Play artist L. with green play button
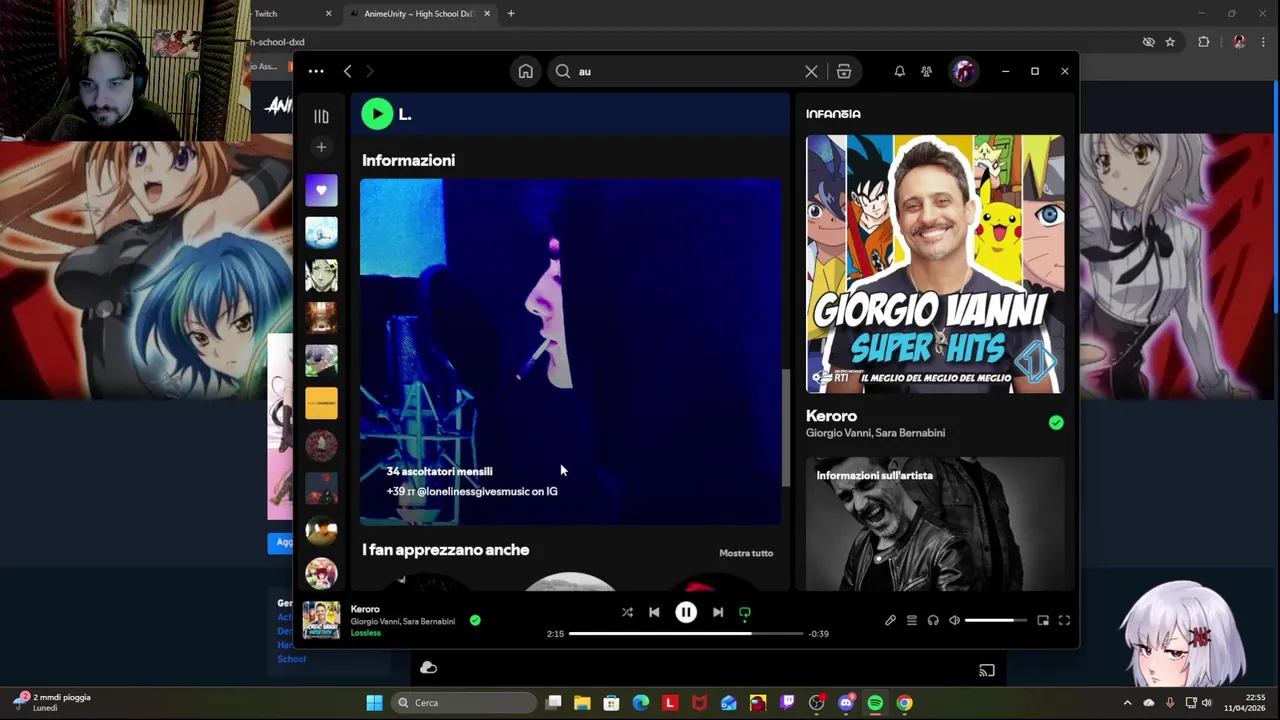 click(377, 114)
